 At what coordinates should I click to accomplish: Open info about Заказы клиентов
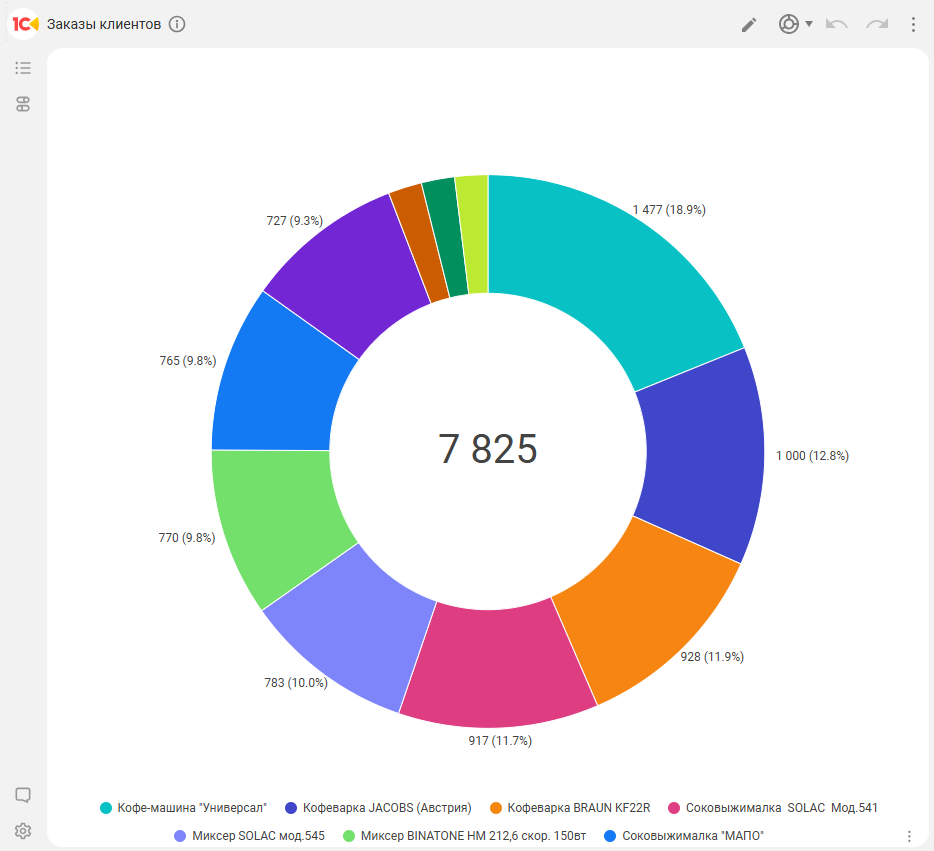[177, 24]
